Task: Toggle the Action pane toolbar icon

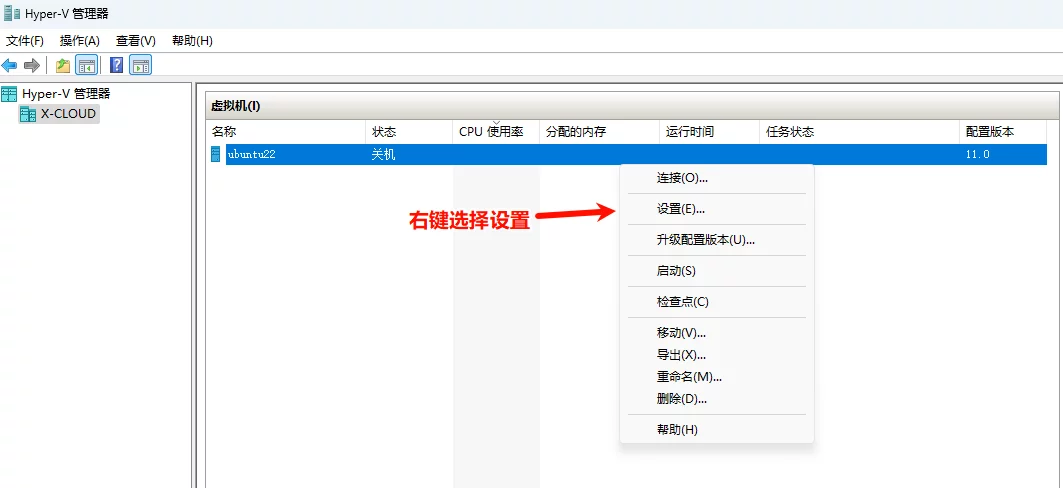Action: [140, 66]
